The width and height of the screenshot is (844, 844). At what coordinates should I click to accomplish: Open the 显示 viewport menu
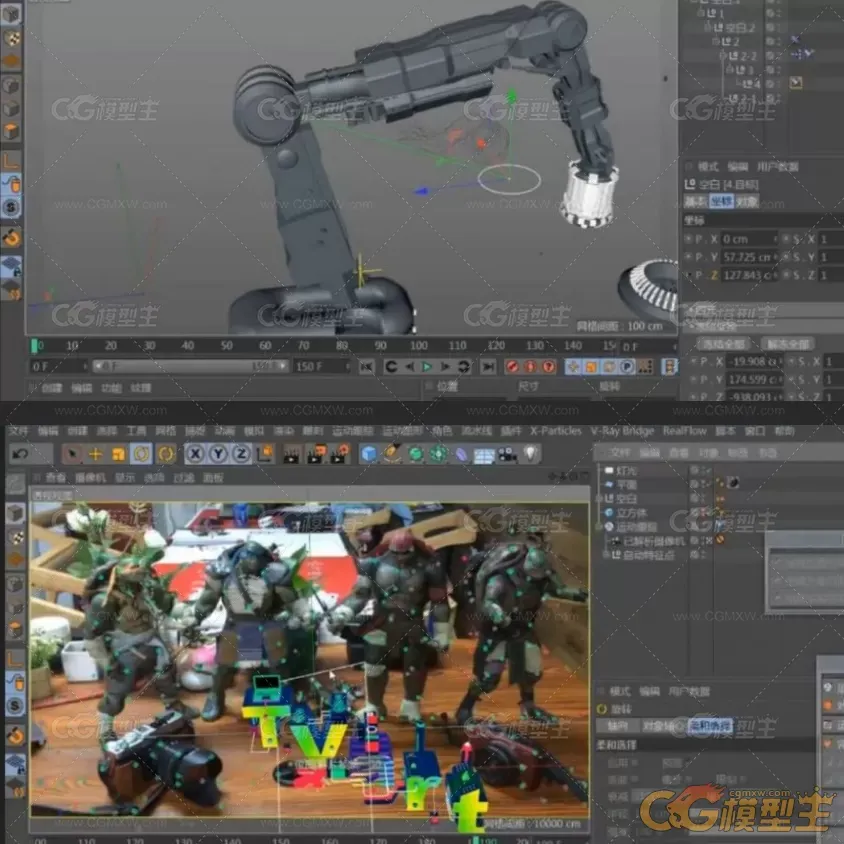click(124, 477)
